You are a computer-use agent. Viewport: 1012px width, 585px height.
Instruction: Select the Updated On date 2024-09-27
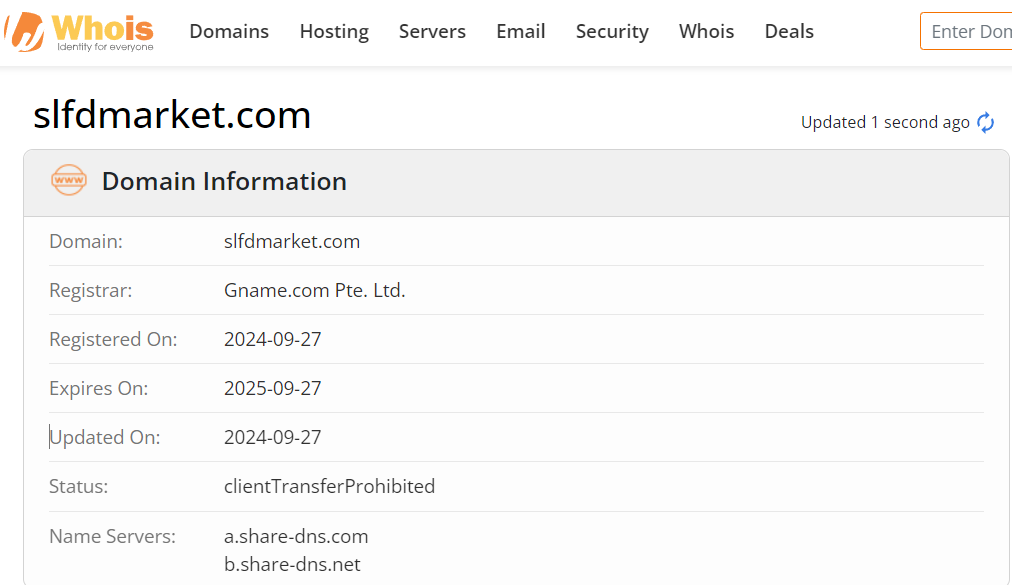click(x=272, y=437)
